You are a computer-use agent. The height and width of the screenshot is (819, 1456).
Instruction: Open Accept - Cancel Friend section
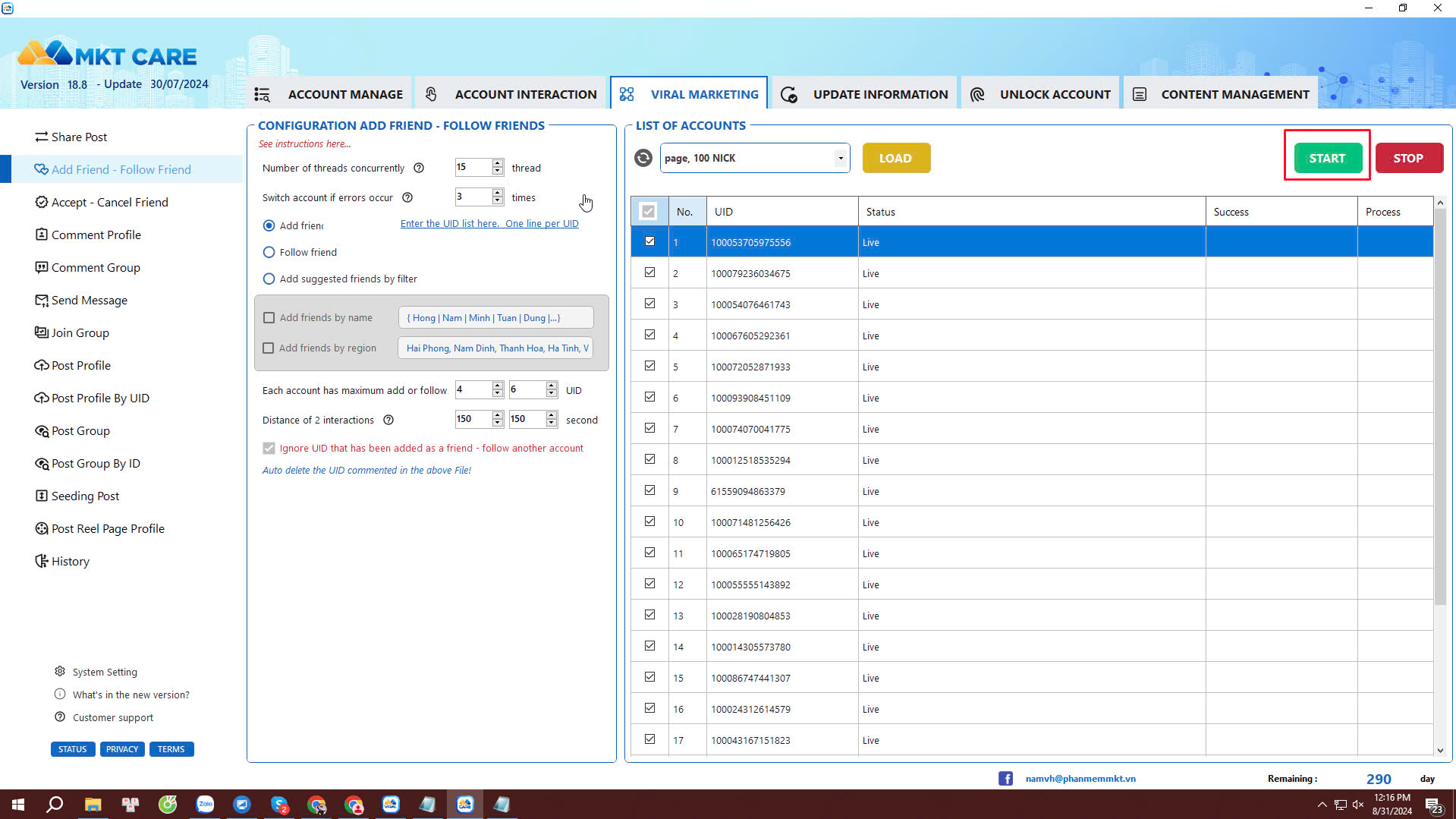[x=102, y=202]
